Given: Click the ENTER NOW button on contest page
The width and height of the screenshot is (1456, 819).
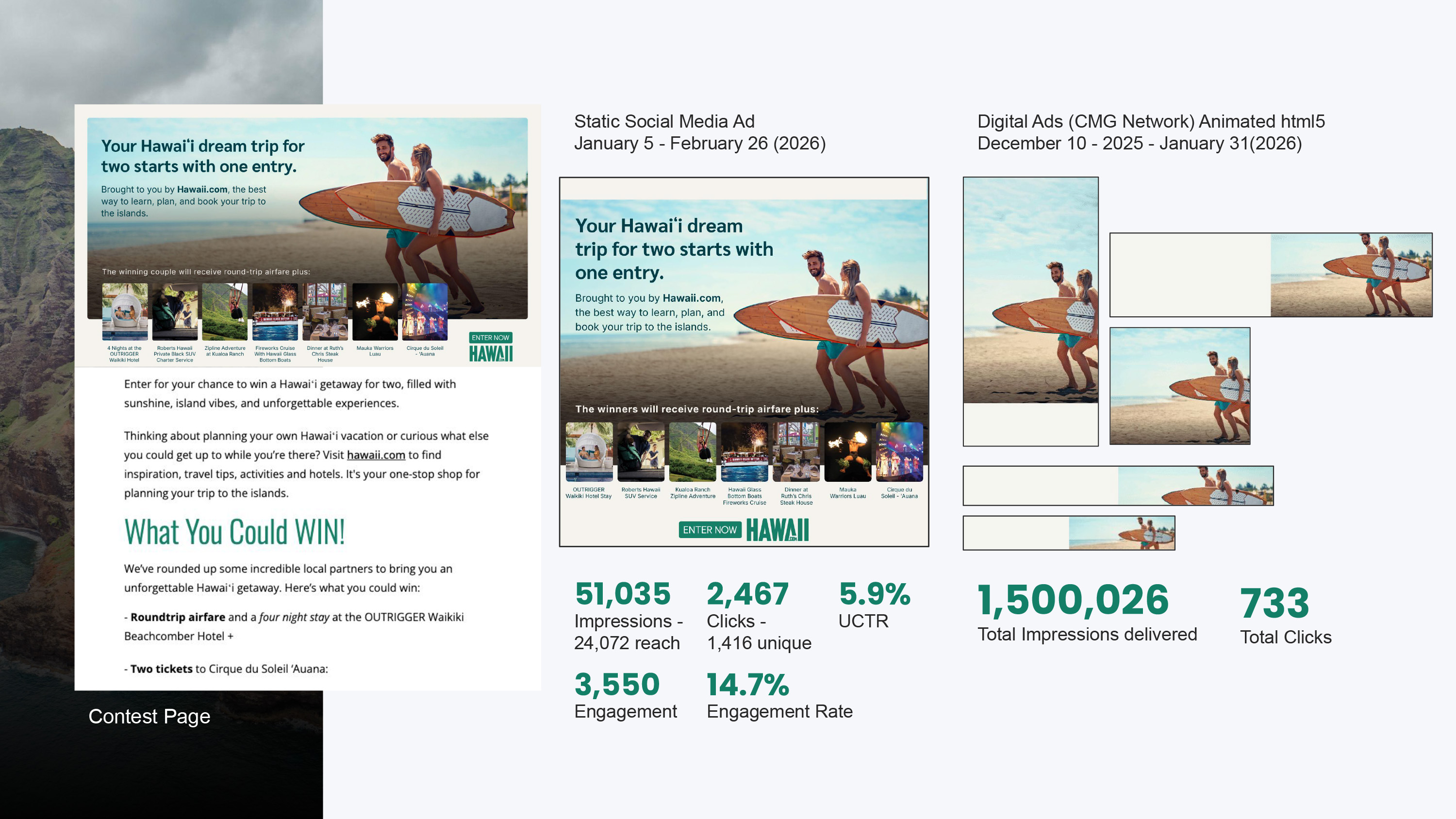Looking at the screenshot, I should tap(490, 337).
